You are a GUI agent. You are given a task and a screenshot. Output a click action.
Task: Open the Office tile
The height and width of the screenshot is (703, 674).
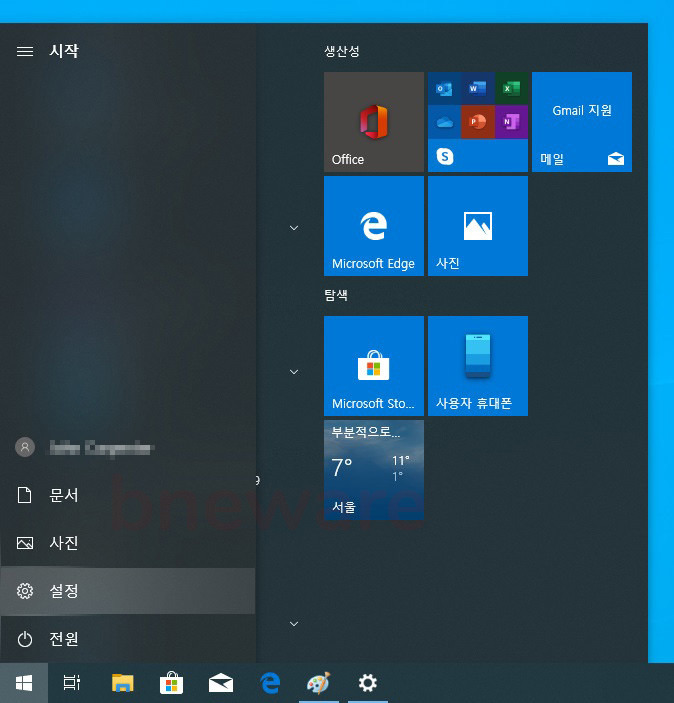(x=374, y=122)
